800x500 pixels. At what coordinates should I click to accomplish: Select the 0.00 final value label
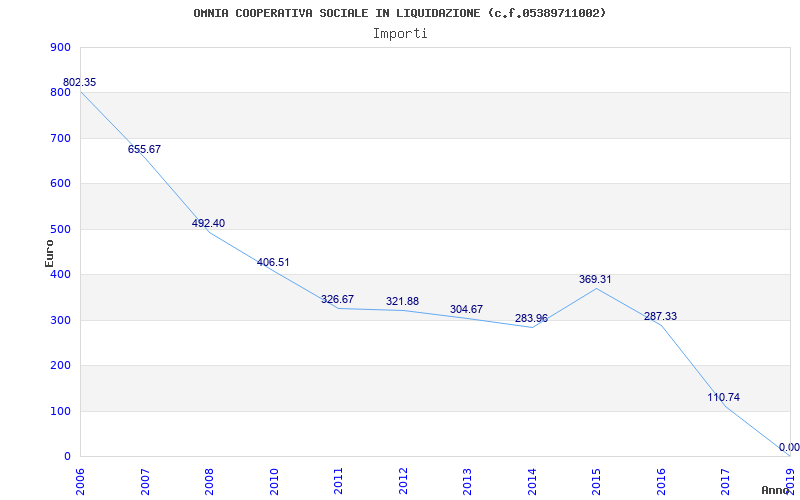(x=789, y=447)
